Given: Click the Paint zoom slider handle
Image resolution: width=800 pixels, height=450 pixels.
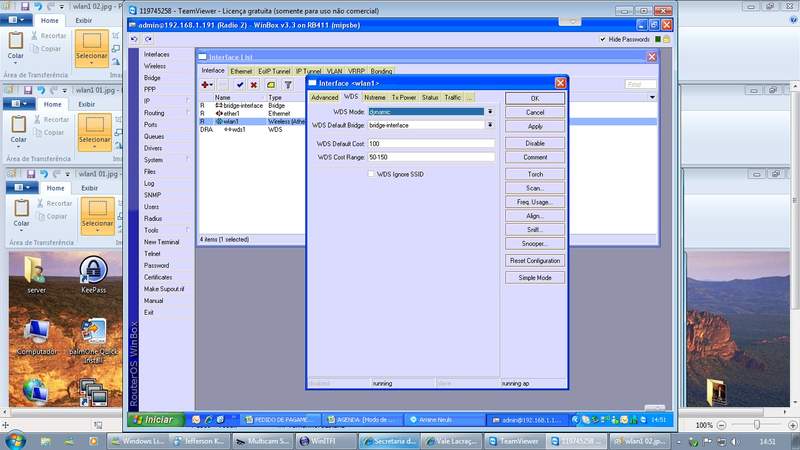Looking at the screenshot, I should click(757, 425).
